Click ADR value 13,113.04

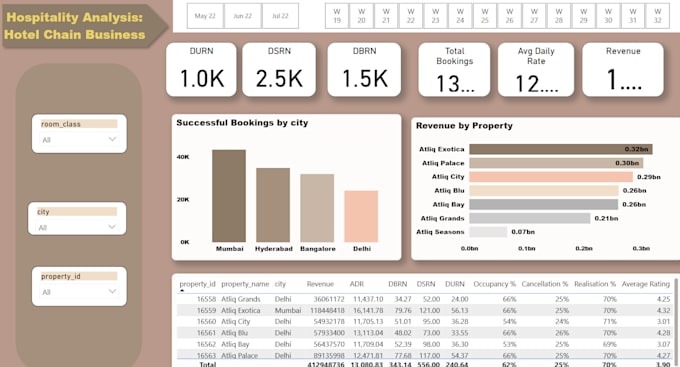(368, 333)
